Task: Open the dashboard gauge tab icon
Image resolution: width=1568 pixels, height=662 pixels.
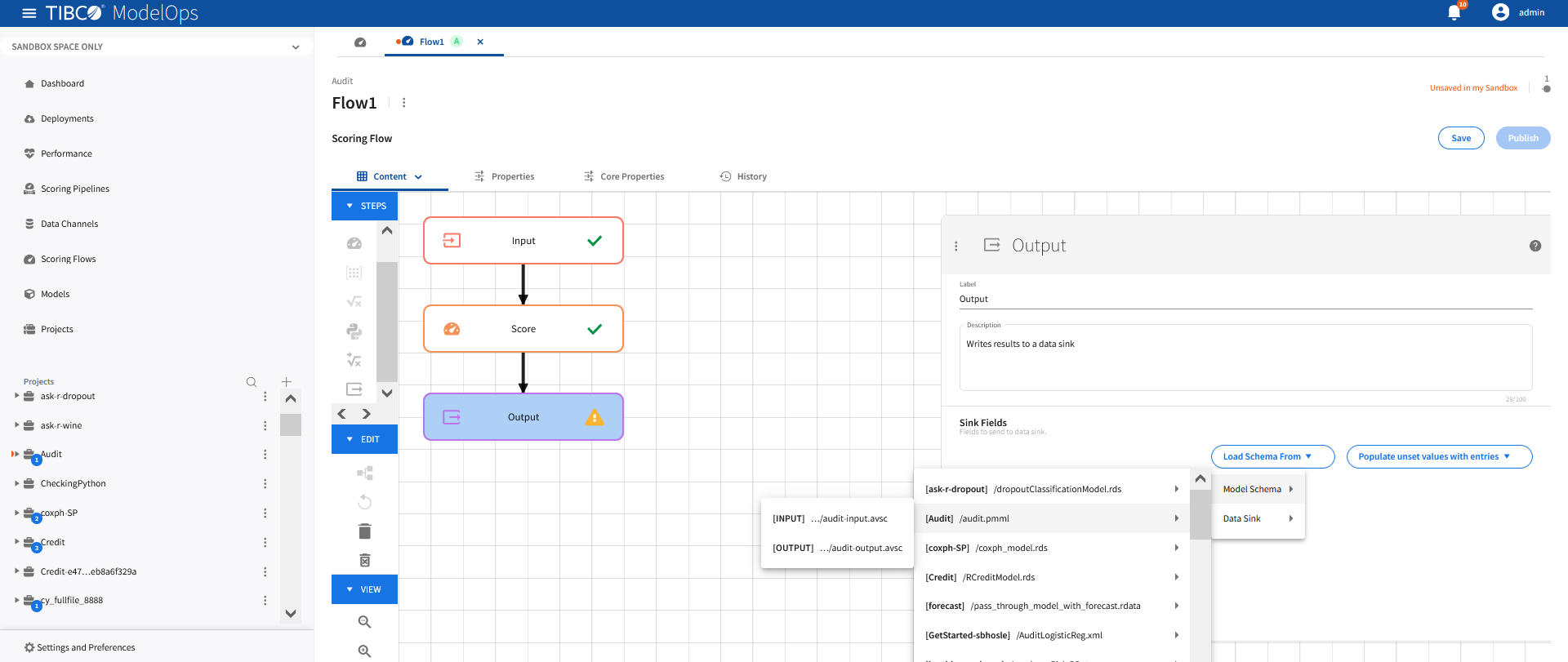Action: (x=360, y=42)
